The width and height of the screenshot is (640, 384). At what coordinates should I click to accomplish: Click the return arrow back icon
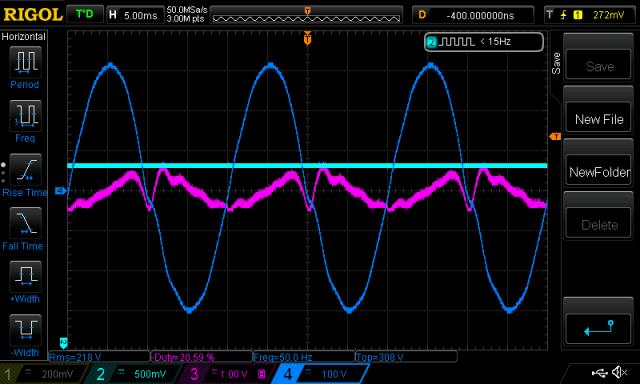click(x=599, y=329)
